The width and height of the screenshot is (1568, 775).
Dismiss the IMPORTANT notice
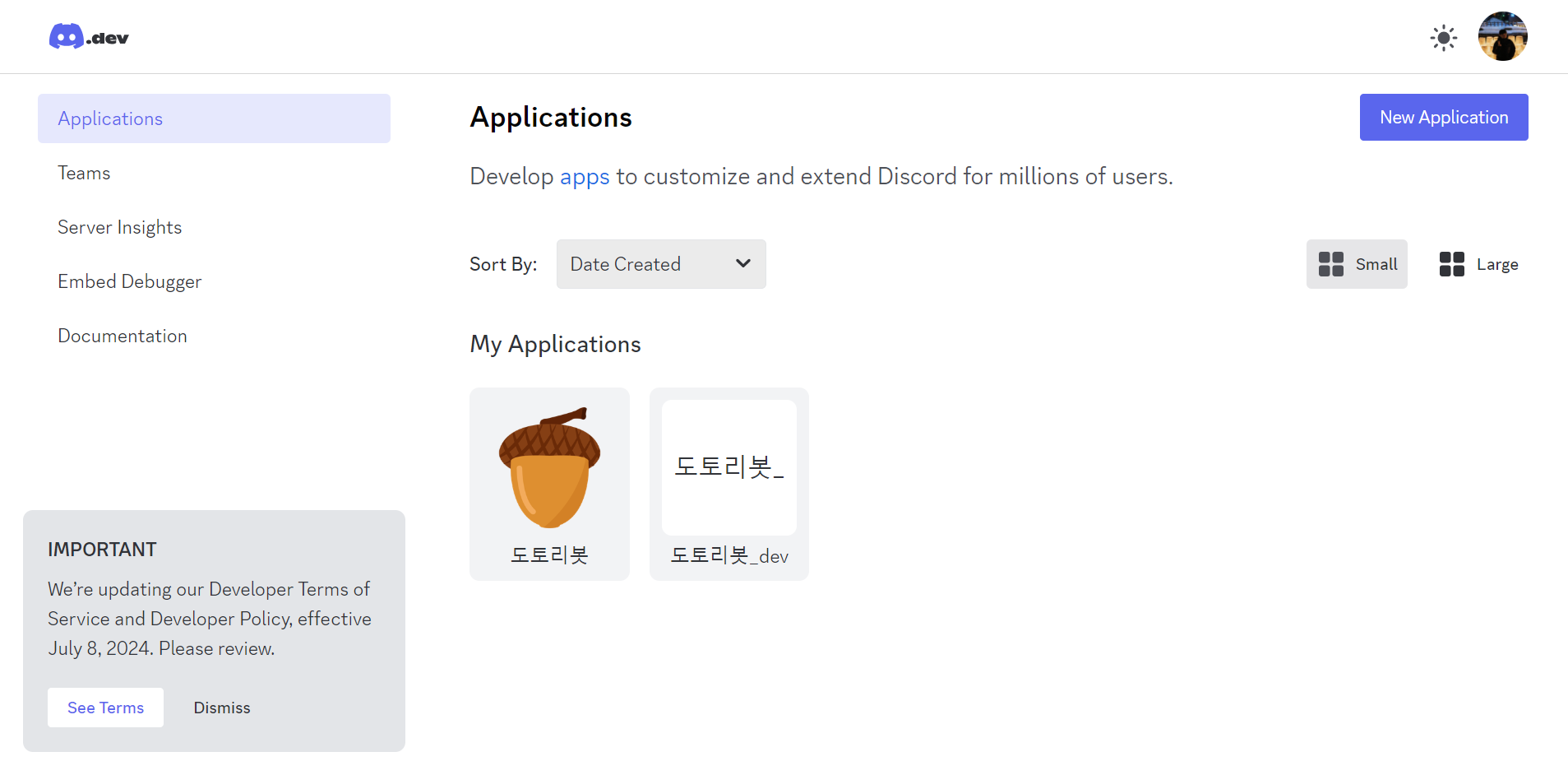[222, 708]
